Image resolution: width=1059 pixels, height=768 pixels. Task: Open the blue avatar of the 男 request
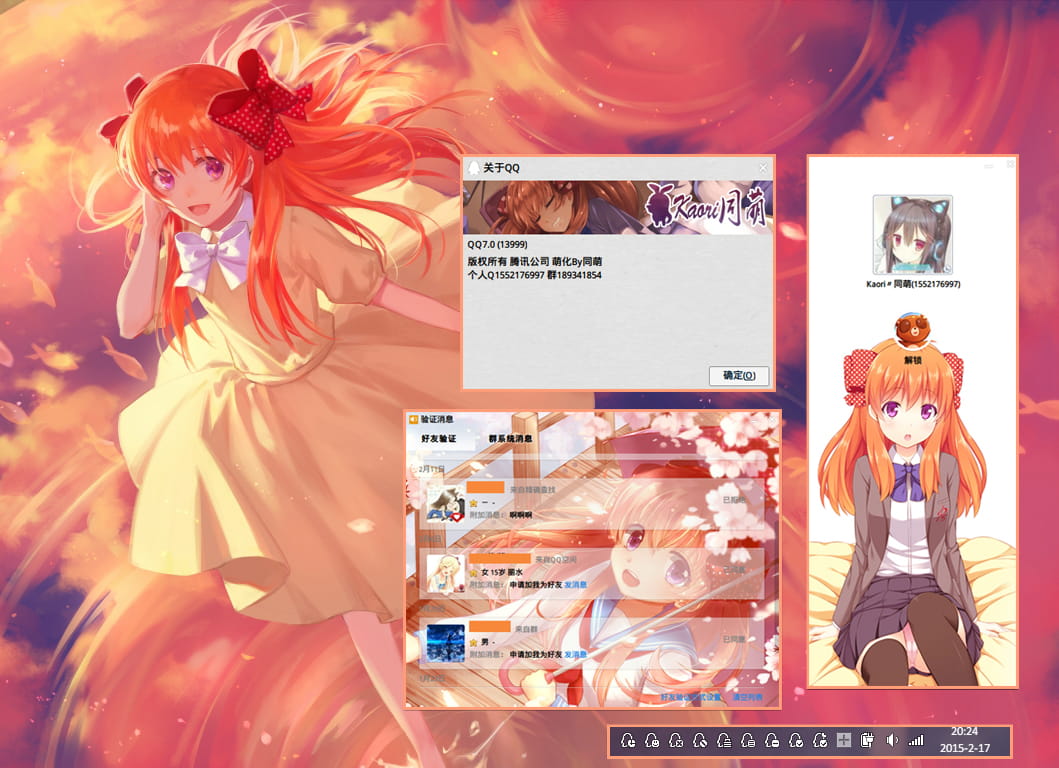click(x=445, y=642)
